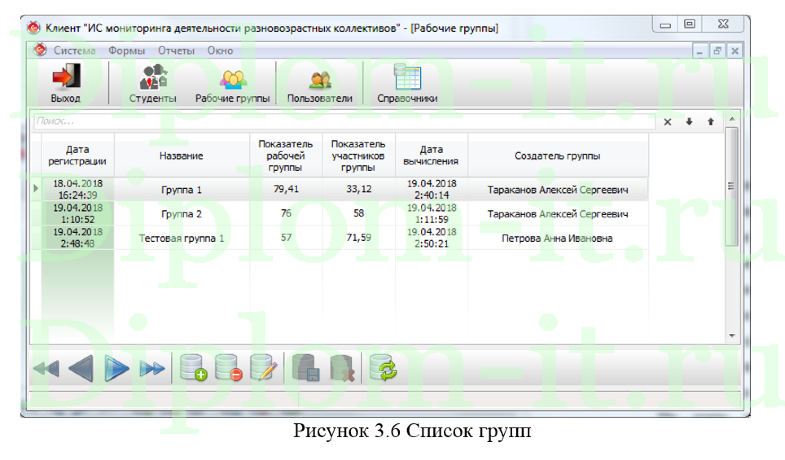Close the inner Рабочие группы child window
Screen dimensions: 785x460
click(735, 51)
